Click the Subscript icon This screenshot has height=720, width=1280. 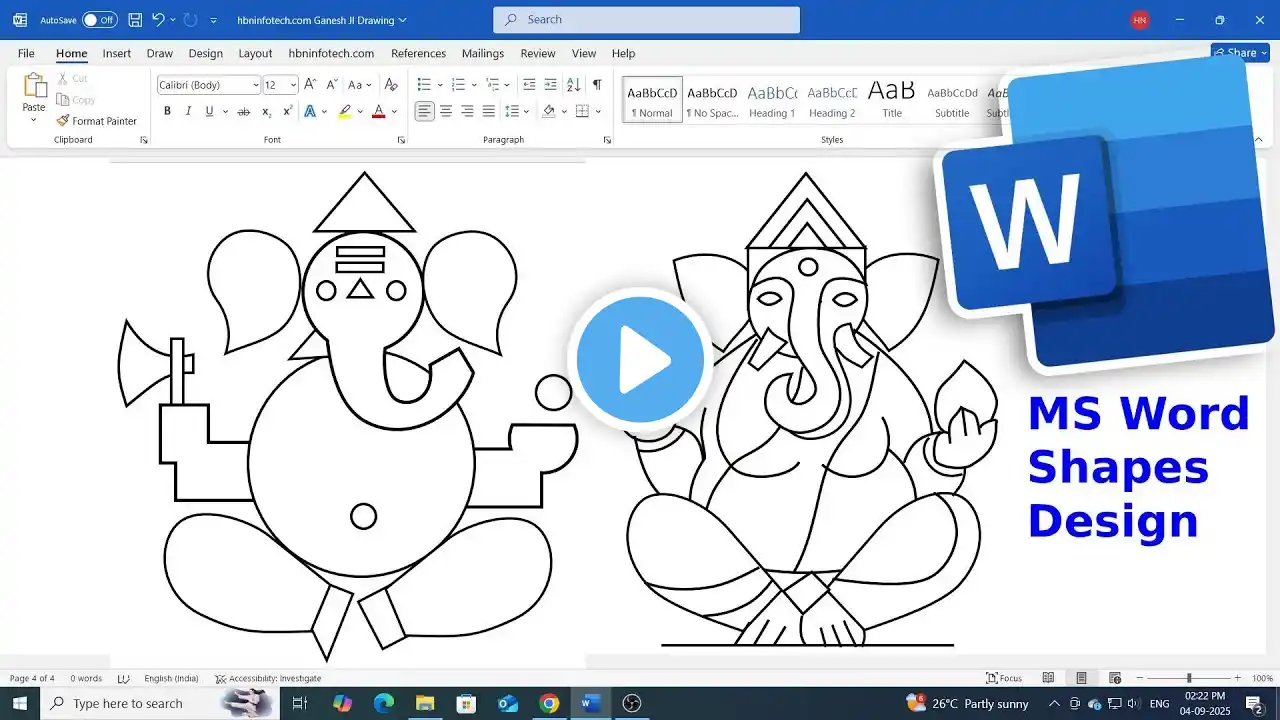pyautogui.click(x=265, y=111)
